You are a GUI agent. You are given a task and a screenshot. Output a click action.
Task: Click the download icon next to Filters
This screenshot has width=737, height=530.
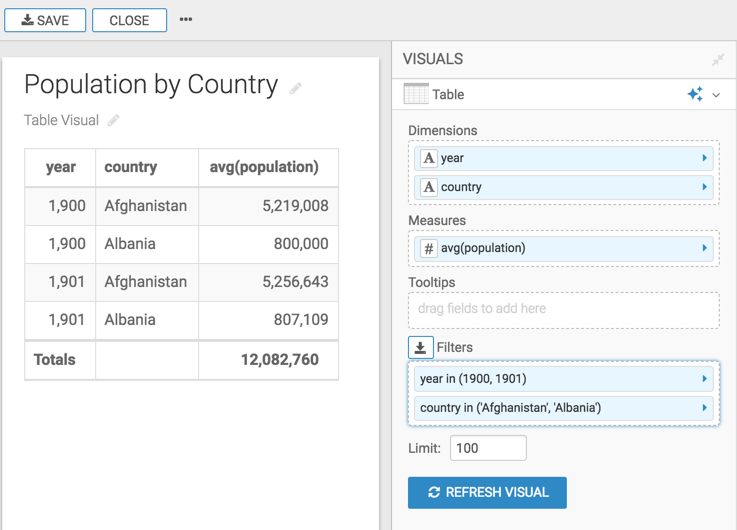[x=420, y=347]
